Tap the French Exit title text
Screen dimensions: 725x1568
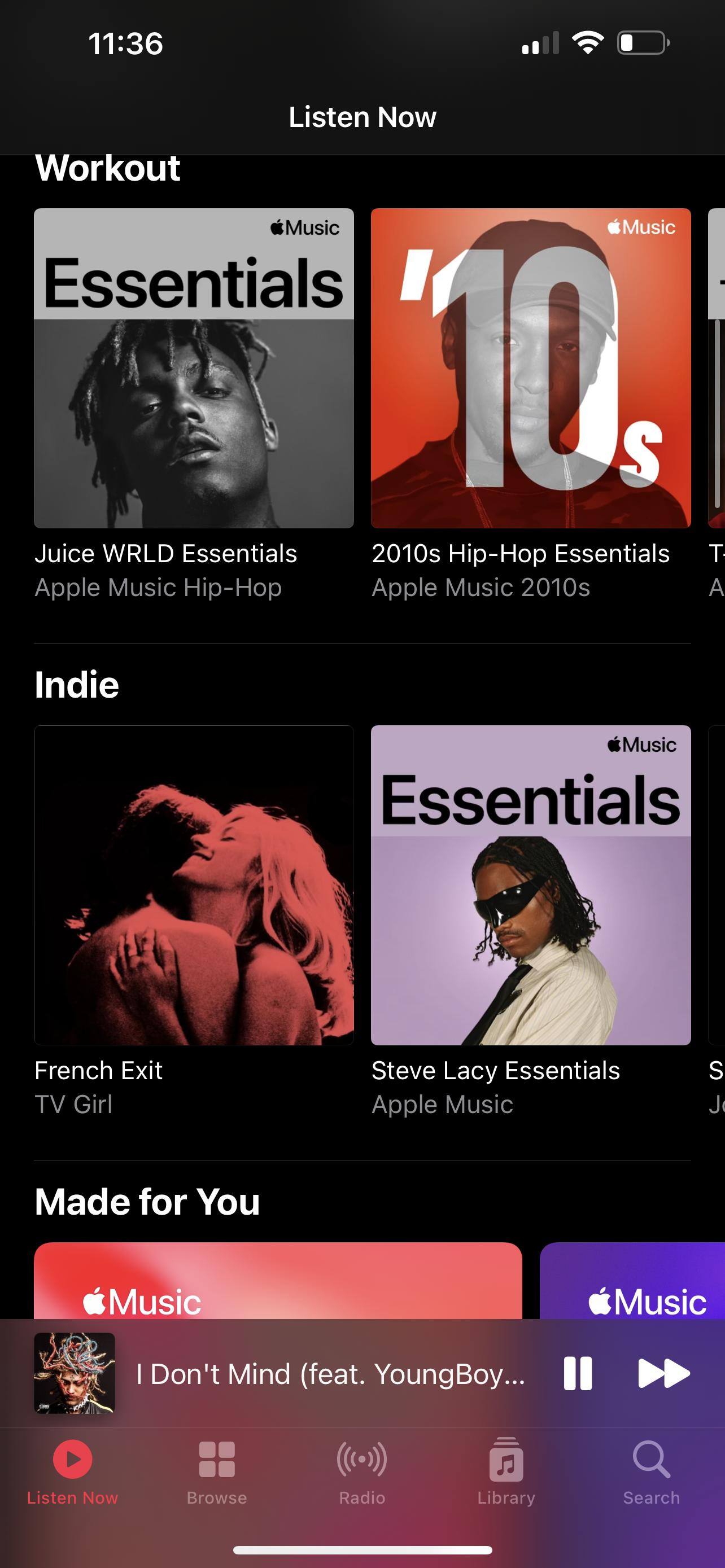coord(98,1070)
